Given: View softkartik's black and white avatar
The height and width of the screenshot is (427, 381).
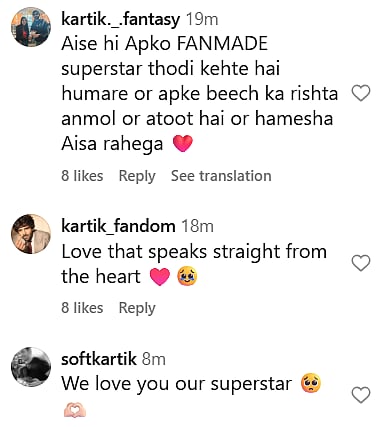Looking at the screenshot, I should pos(31,367).
